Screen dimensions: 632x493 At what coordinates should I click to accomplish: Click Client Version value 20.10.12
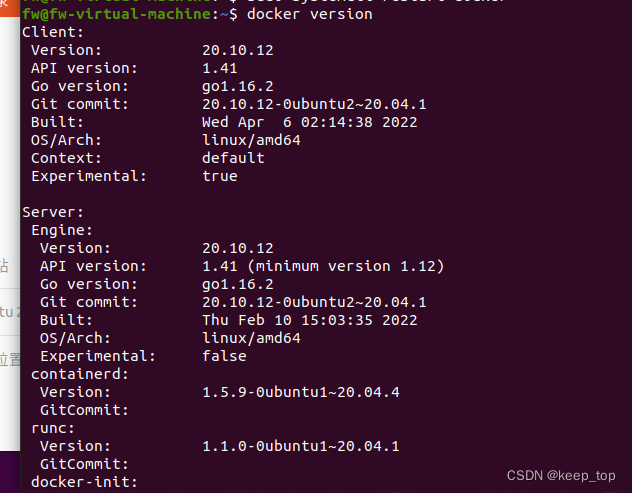coord(238,50)
